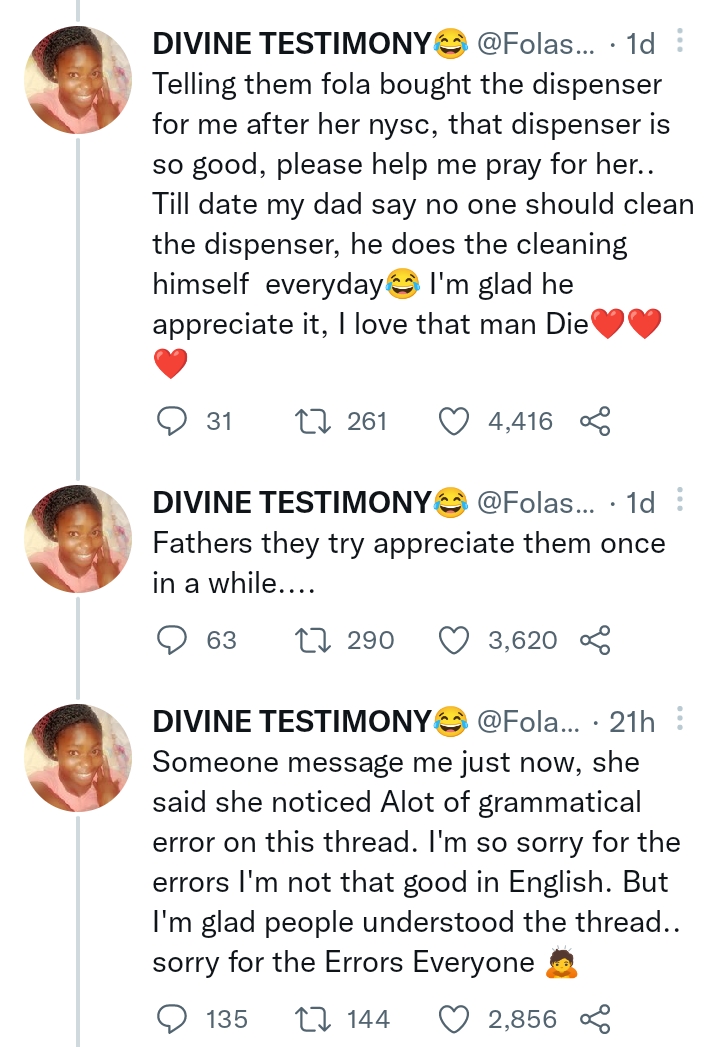This screenshot has width=720, height=1047.
Task: Open more options on the dispenser tweet
Action: click(x=680, y=41)
